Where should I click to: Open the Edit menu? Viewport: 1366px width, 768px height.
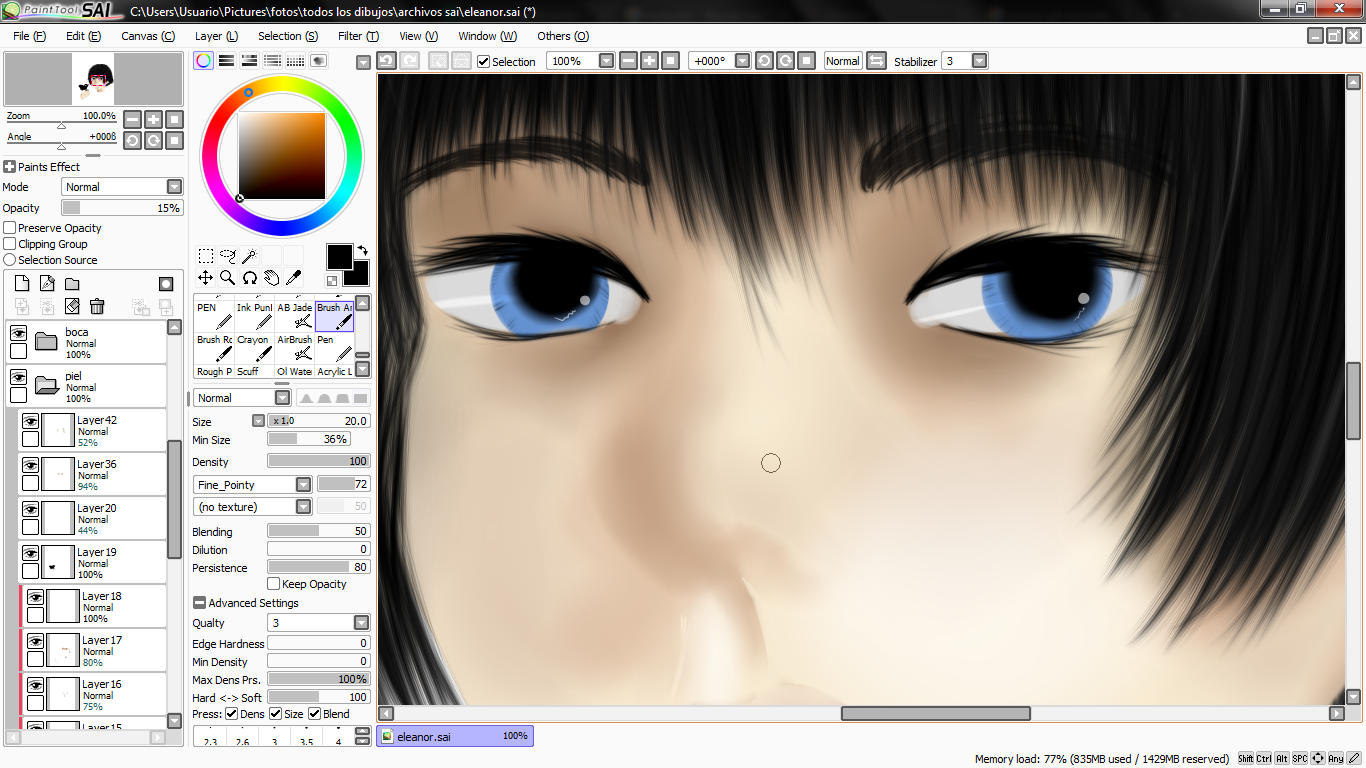pyautogui.click(x=83, y=36)
